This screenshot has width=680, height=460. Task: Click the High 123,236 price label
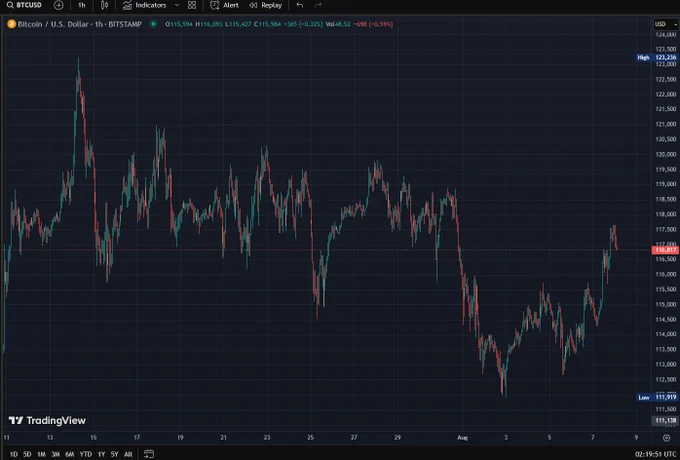point(657,58)
